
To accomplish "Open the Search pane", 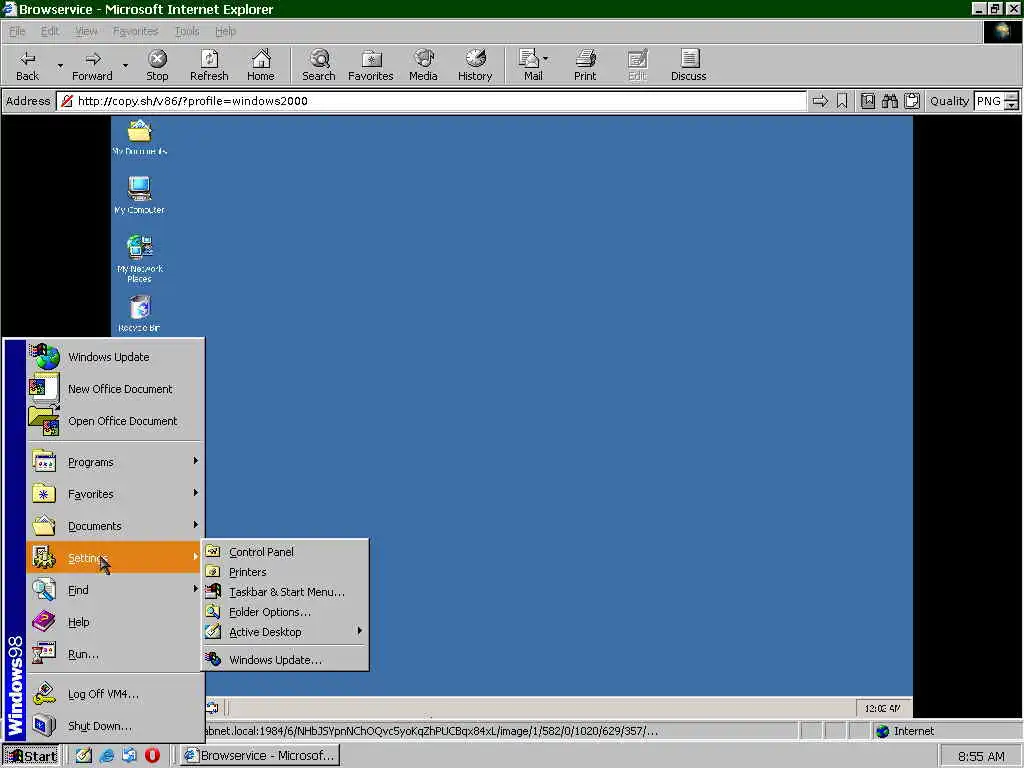I will pos(319,65).
